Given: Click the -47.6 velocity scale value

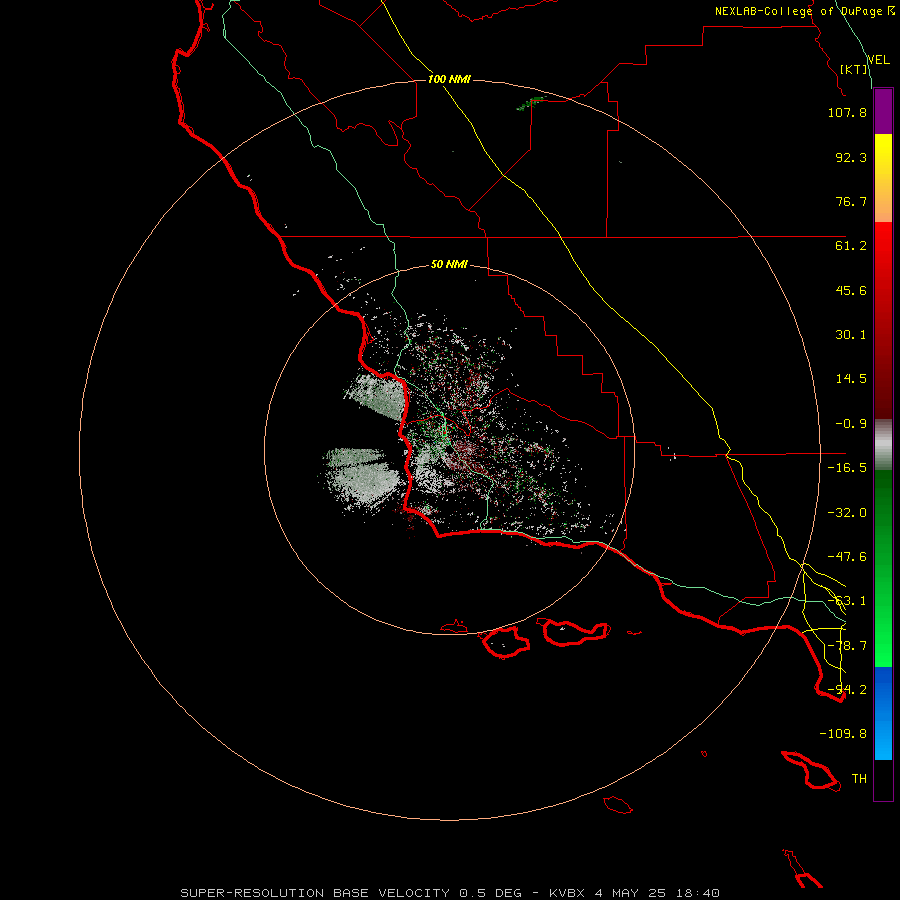Looking at the screenshot, I should click(x=847, y=557).
